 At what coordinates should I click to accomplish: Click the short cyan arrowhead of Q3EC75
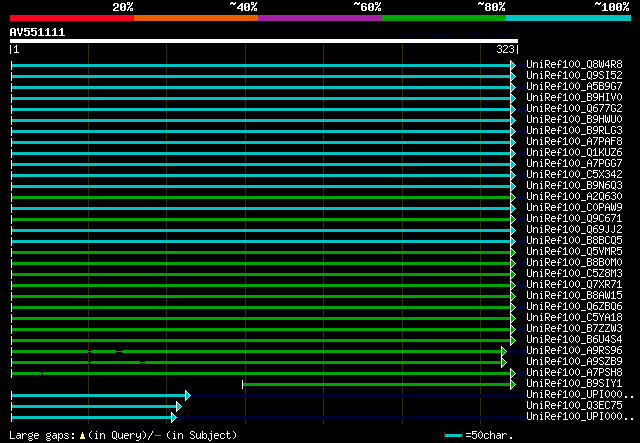coord(179,406)
